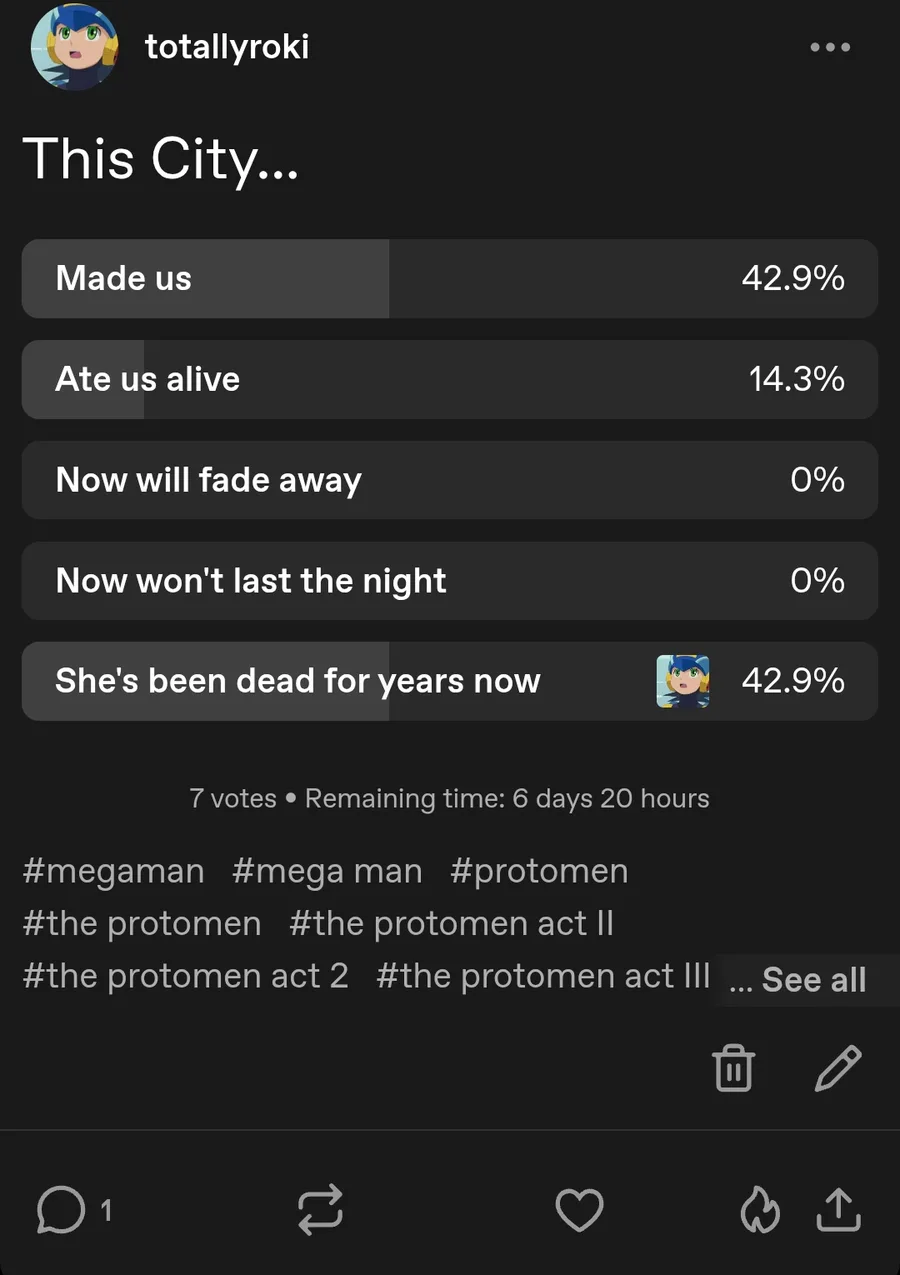Screen dimensions: 900x1275
Task: Open the #the protomen act II tag
Action: 451,923
